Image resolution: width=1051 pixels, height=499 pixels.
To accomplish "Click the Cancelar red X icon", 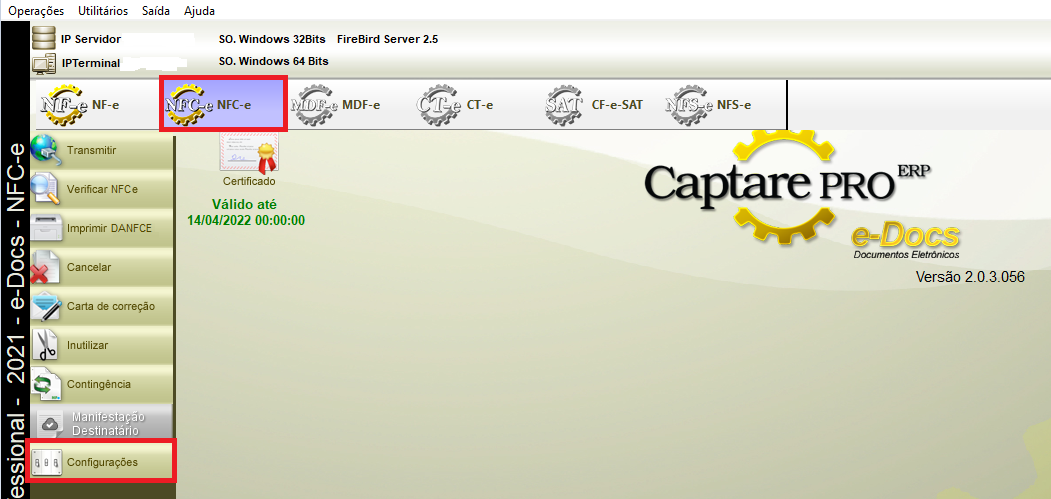I will 46,267.
